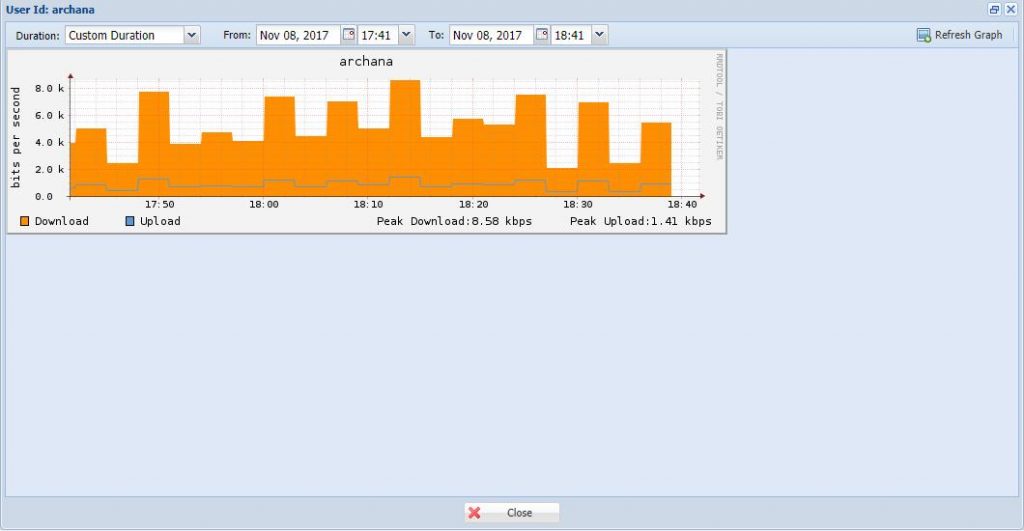The width and height of the screenshot is (1024, 531).
Task: Open the To time 18:41 dropdown arrow
Action: click(x=599, y=35)
